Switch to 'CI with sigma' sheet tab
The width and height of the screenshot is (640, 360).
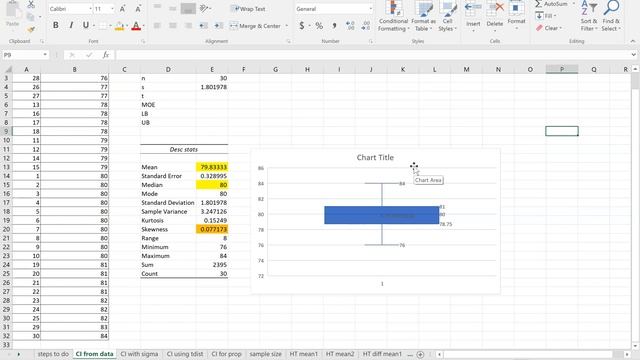pos(139,354)
